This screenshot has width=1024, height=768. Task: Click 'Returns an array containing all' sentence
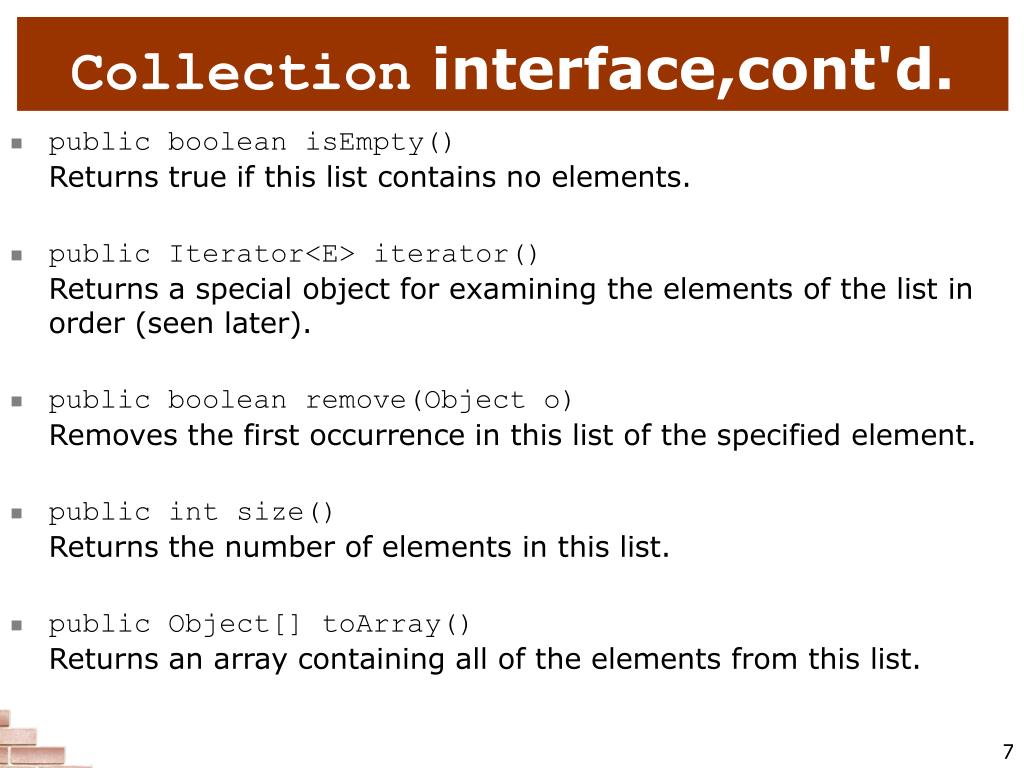(485, 659)
